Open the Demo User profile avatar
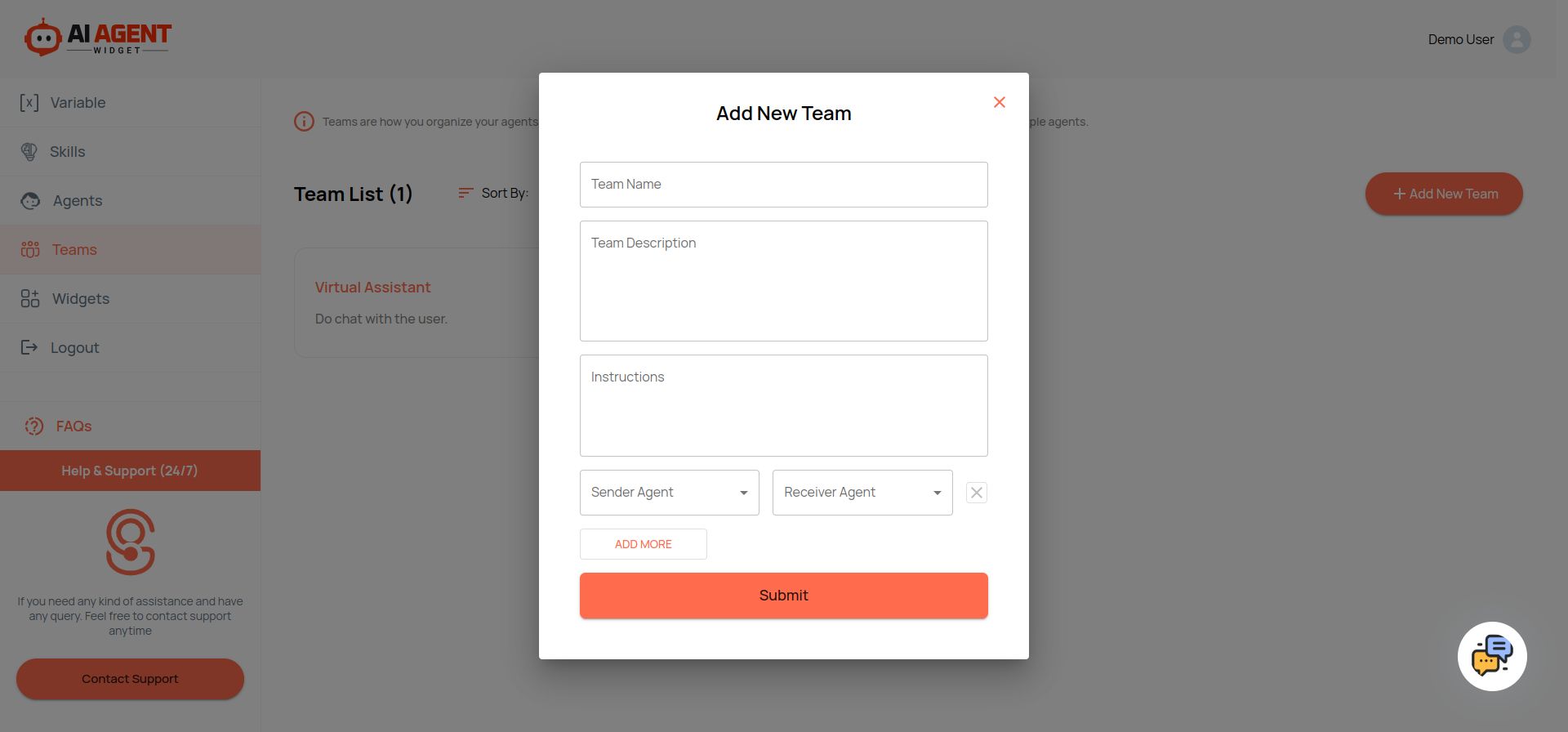The height and width of the screenshot is (732, 1568). pyautogui.click(x=1517, y=39)
